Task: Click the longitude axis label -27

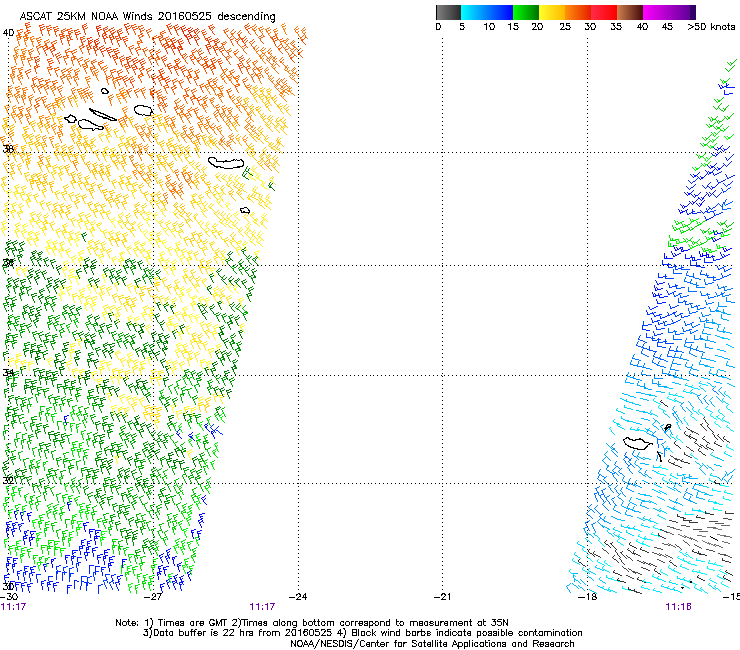Action: coord(153,597)
